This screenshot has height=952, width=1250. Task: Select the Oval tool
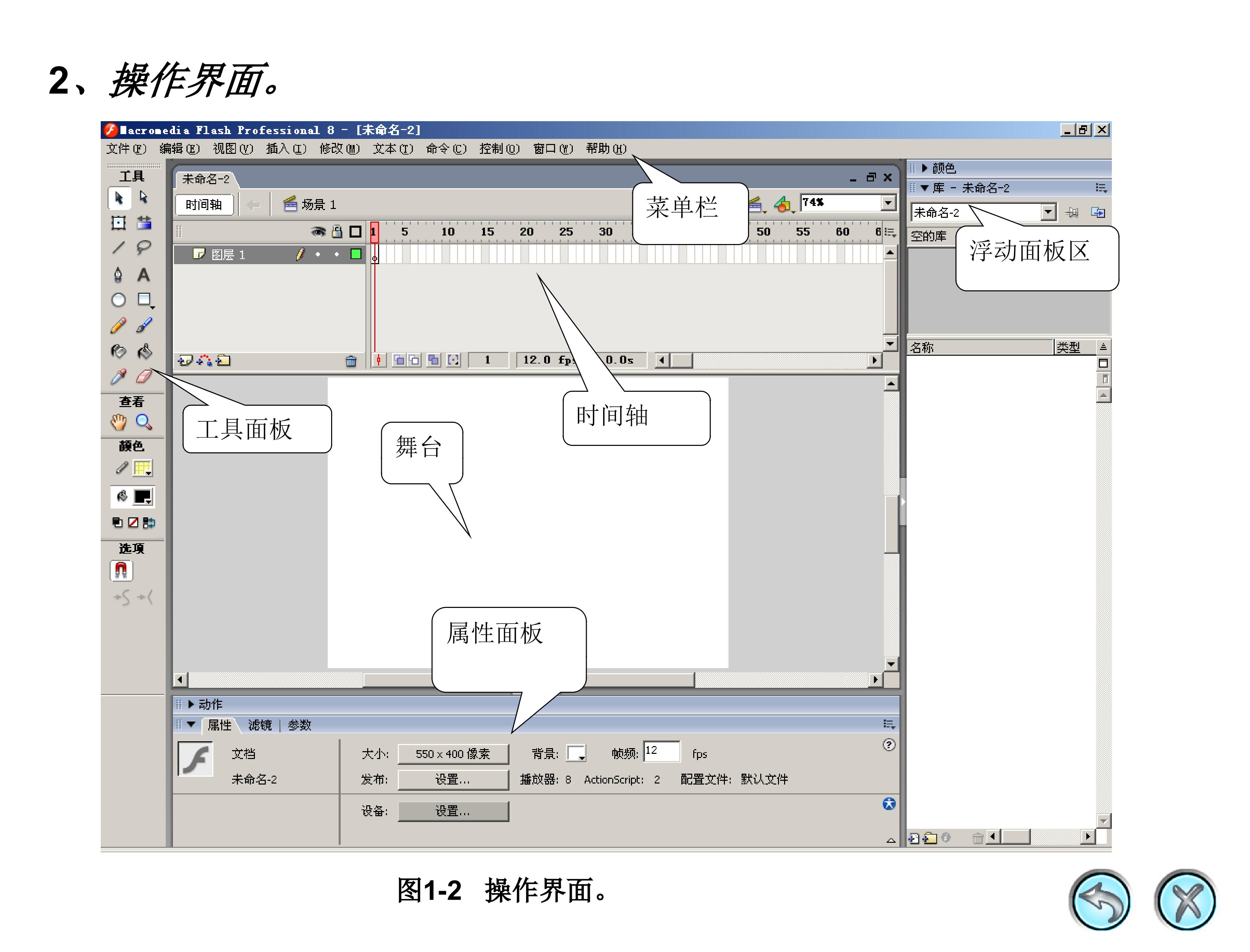point(118,300)
